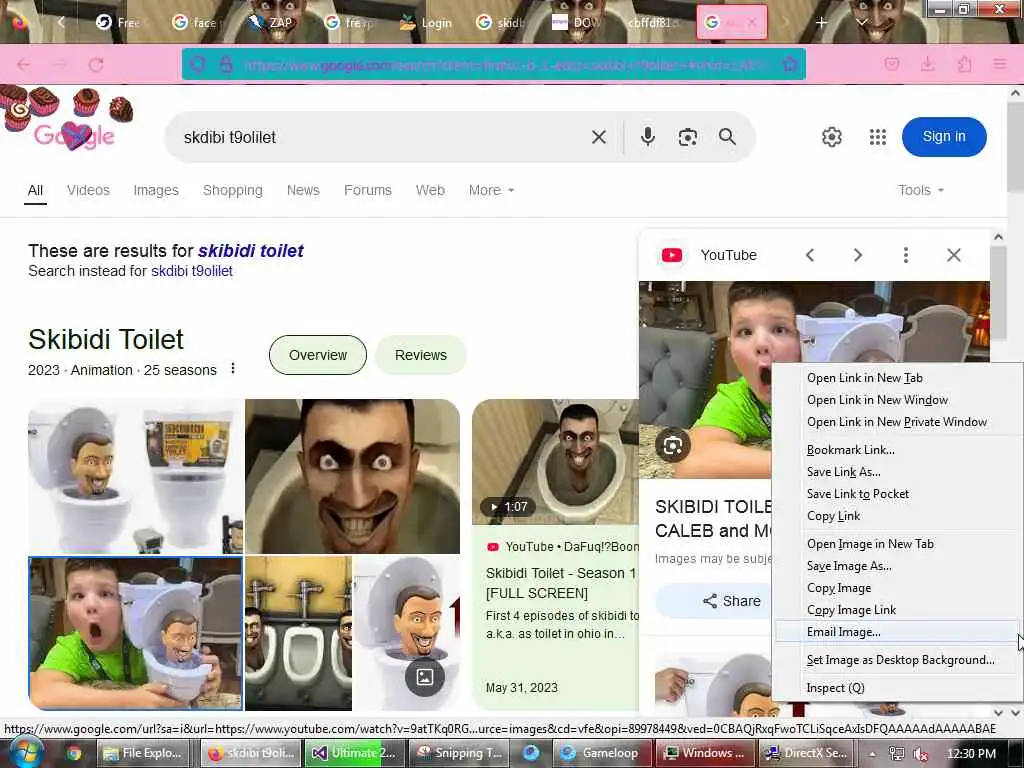
Task: Select the Reviews chip
Action: pos(421,355)
